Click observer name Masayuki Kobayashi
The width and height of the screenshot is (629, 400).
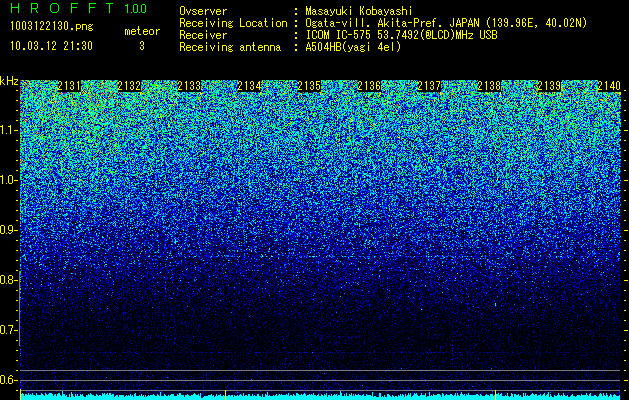359,11
